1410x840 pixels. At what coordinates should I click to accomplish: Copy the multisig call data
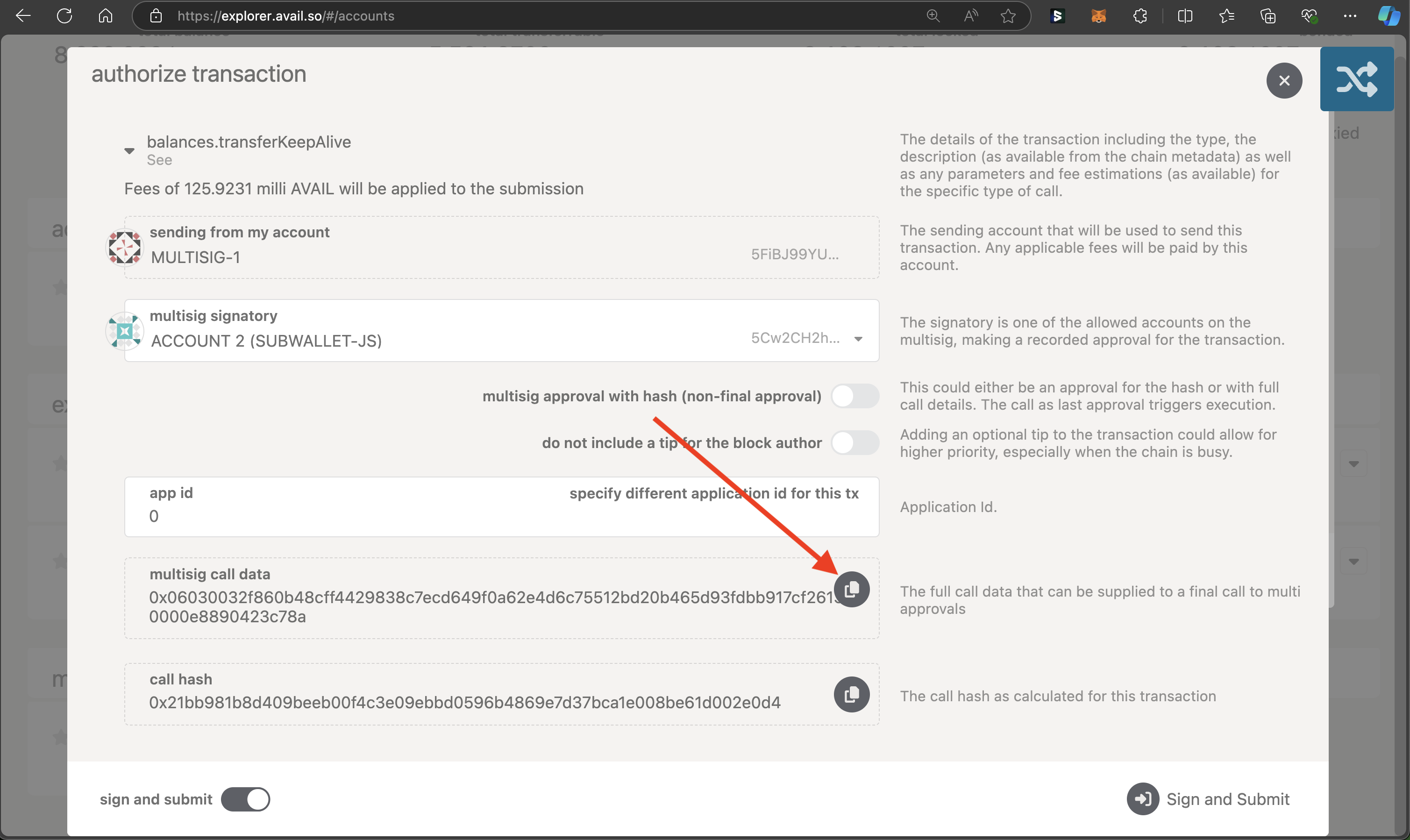pyautogui.click(x=851, y=589)
